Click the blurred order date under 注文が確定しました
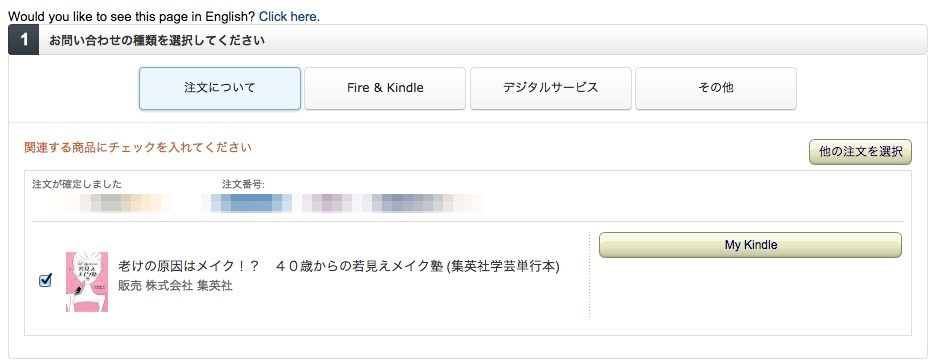 click(x=111, y=203)
